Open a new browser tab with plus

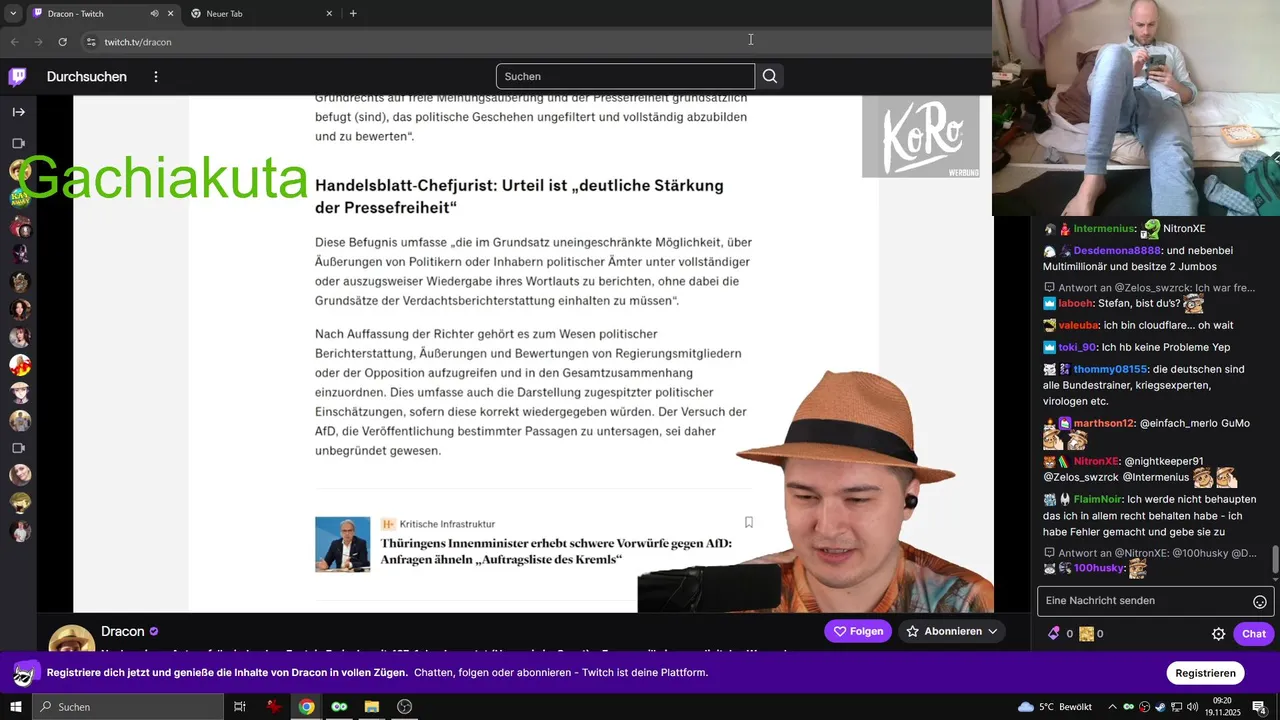pyautogui.click(x=353, y=14)
